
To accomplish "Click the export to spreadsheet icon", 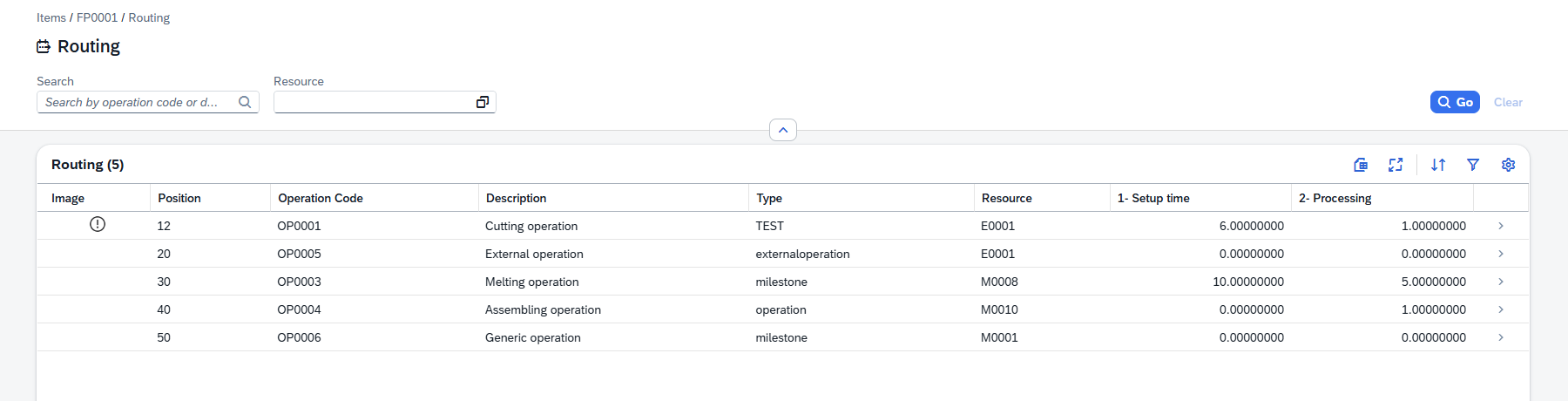I will click(x=1361, y=165).
